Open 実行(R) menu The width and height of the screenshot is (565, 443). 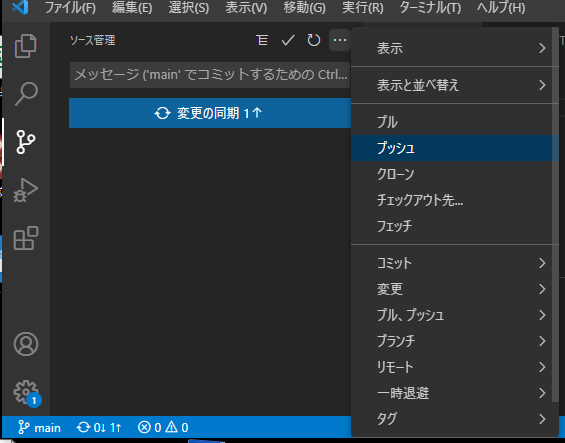(362, 8)
